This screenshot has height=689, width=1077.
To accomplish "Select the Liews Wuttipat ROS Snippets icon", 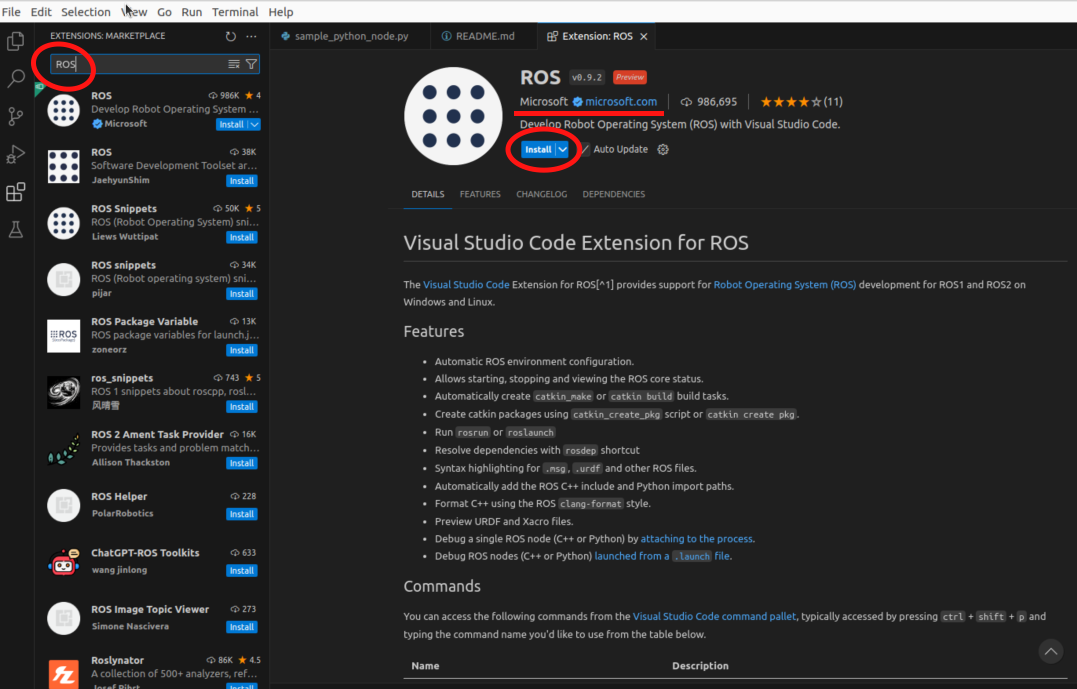I will [x=63, y=223].
